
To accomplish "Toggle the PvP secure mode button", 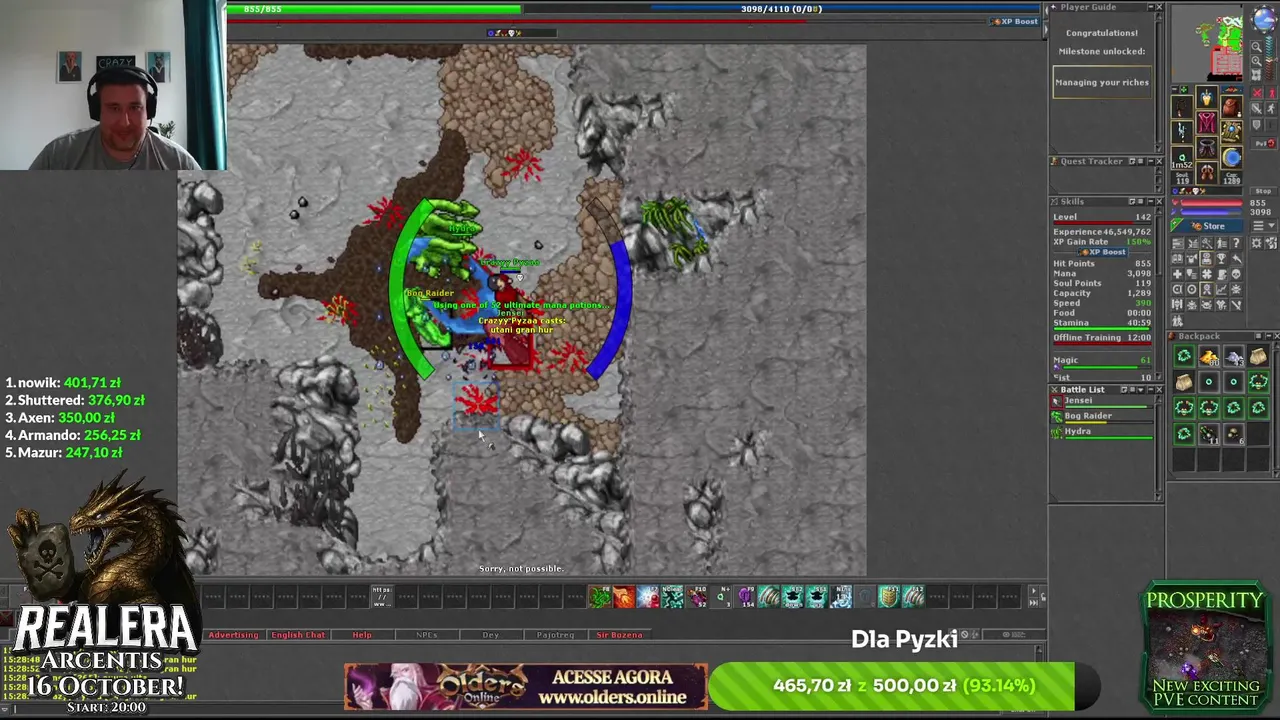I will tap(1264, 143).
